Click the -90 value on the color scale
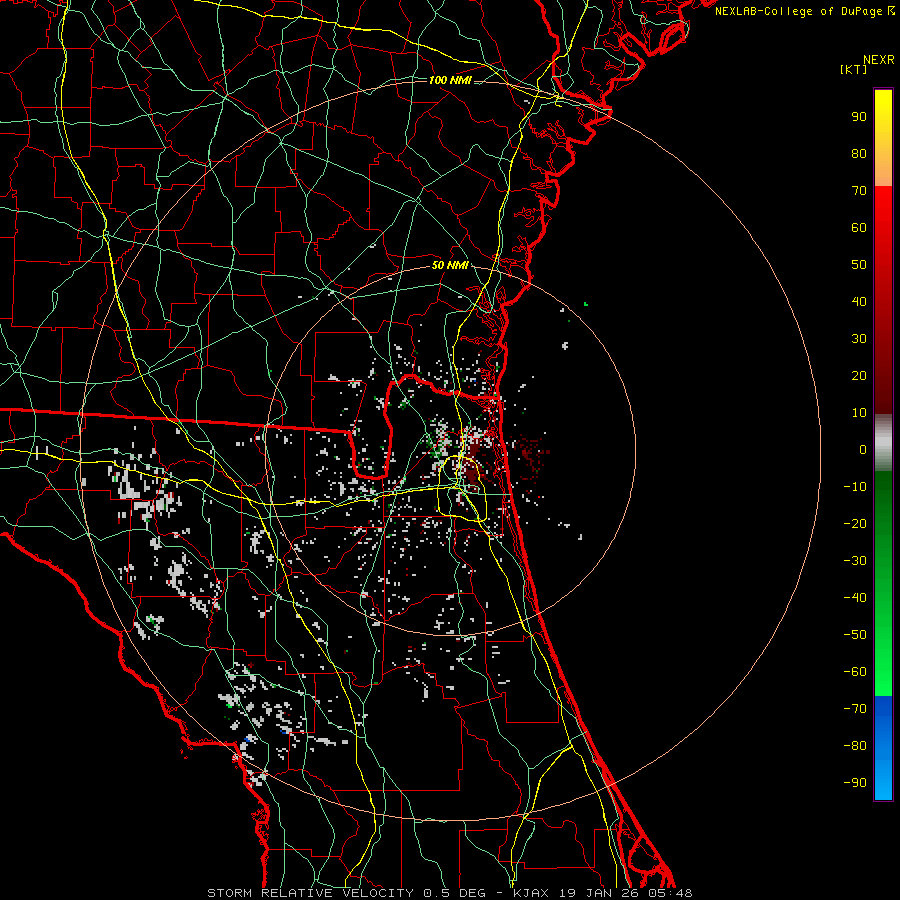The image size is (900, 900). (x=855, y=782)
